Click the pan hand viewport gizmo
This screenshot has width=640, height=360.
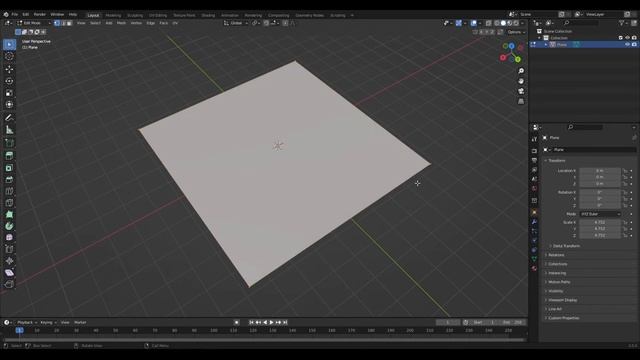pyautogui.click(x=521, y=81)
